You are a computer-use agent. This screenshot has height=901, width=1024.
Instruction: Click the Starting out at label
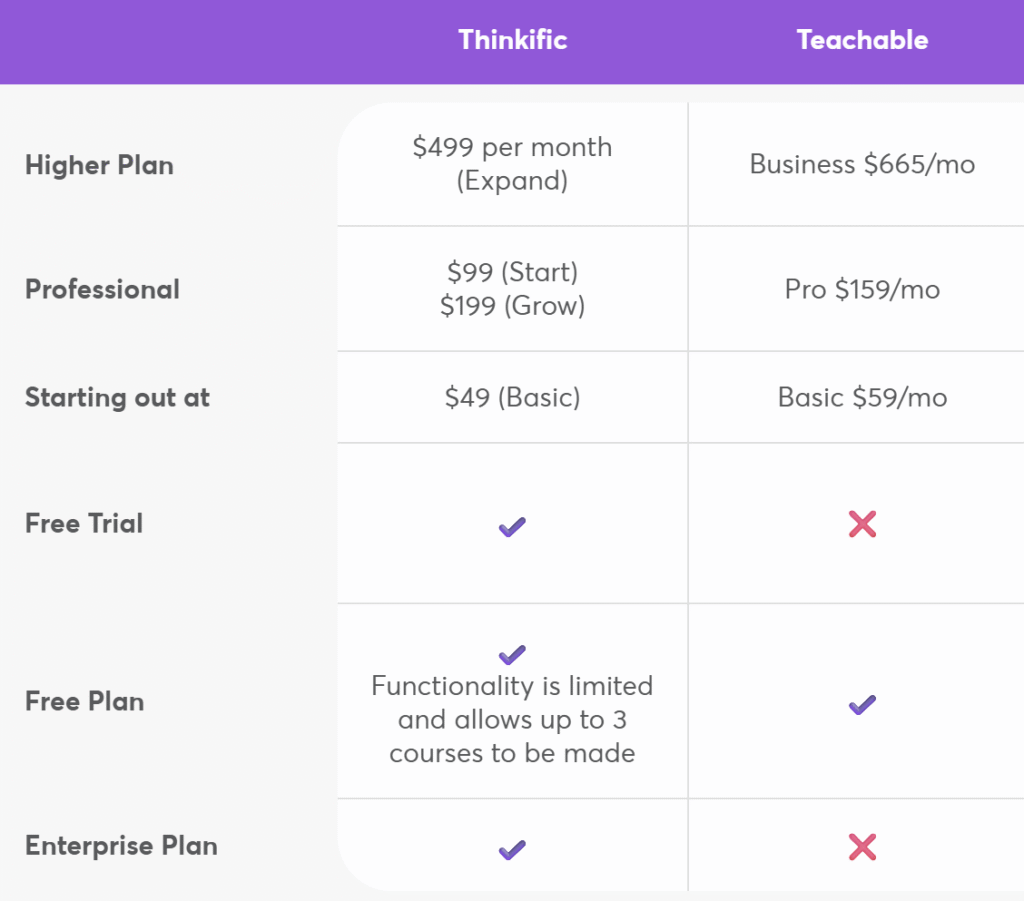118,397
